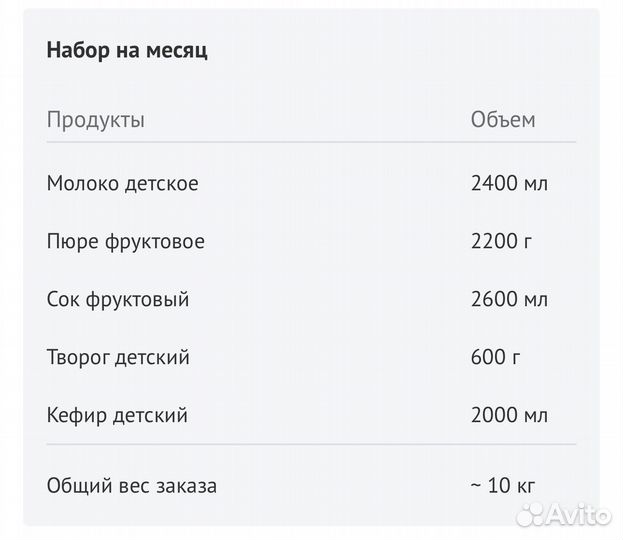
Task: Click the word 'месяц' in the title
Action: pos(176,52)
